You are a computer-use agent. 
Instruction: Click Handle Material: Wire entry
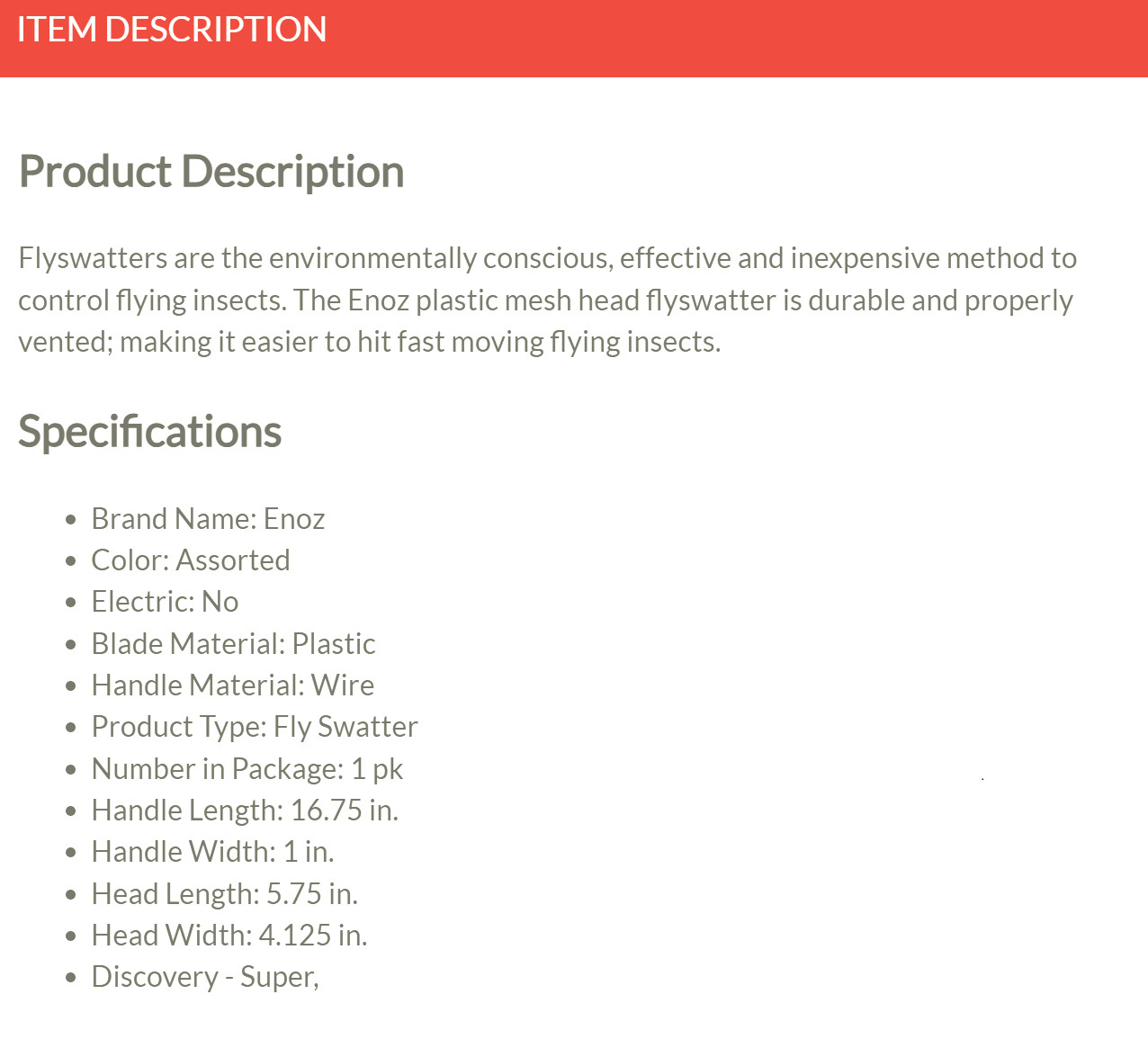point(233,685)
